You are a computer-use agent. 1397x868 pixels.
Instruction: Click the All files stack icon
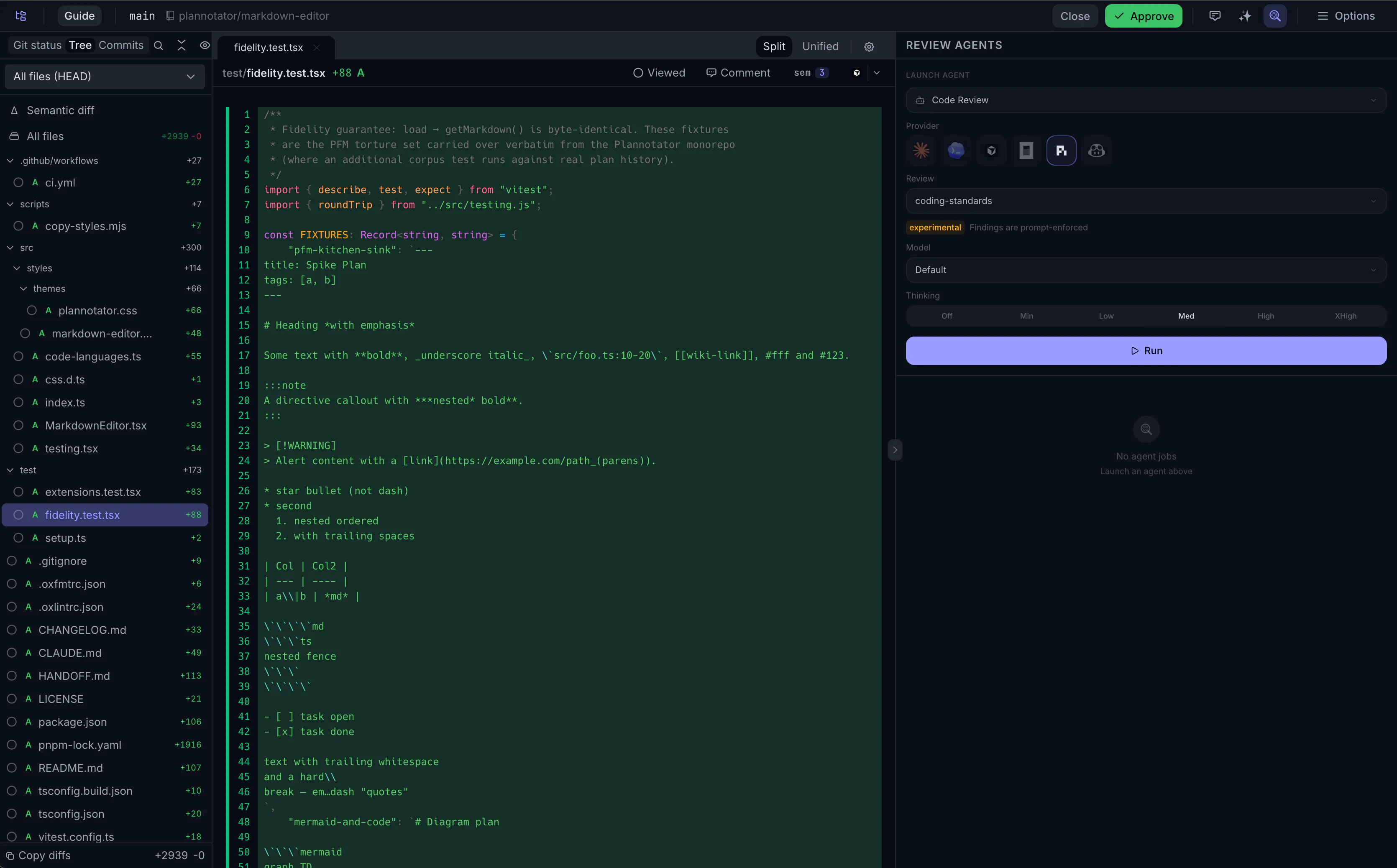tap(14, 136)
